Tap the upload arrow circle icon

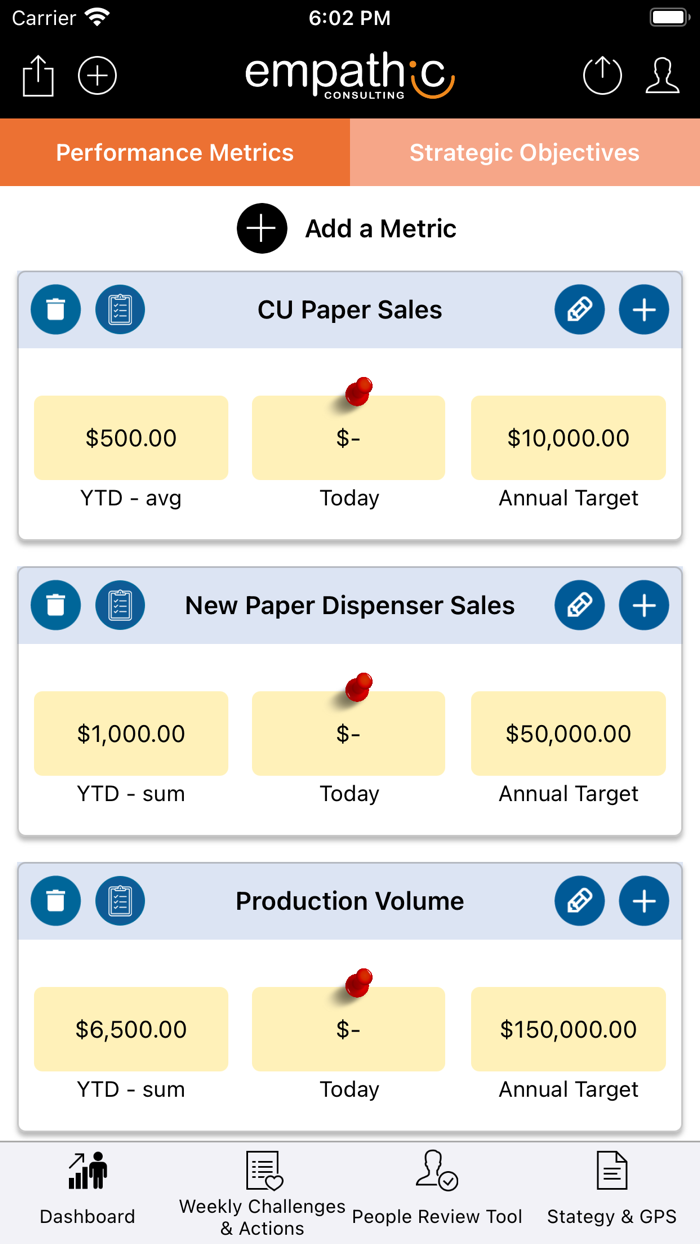pyautogui.click(x=602, y=76)
